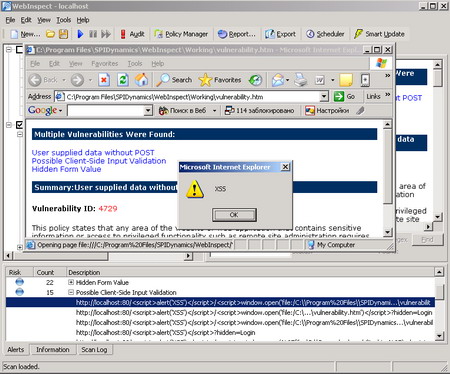Viewport: 450px width, 374px height.
Task: Open the Scheduler from the toolbar
Action: [x=325, y=34]
